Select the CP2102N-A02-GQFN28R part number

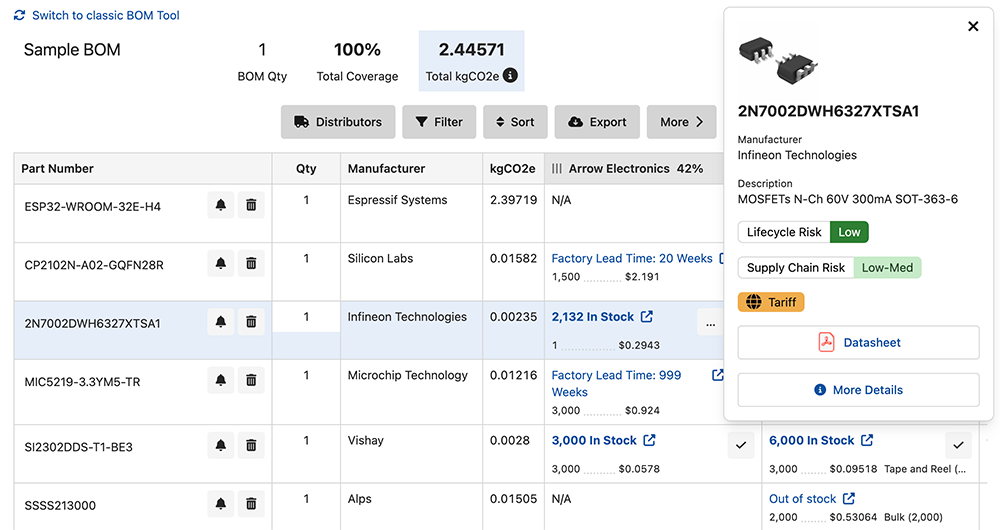coord(94,265)
